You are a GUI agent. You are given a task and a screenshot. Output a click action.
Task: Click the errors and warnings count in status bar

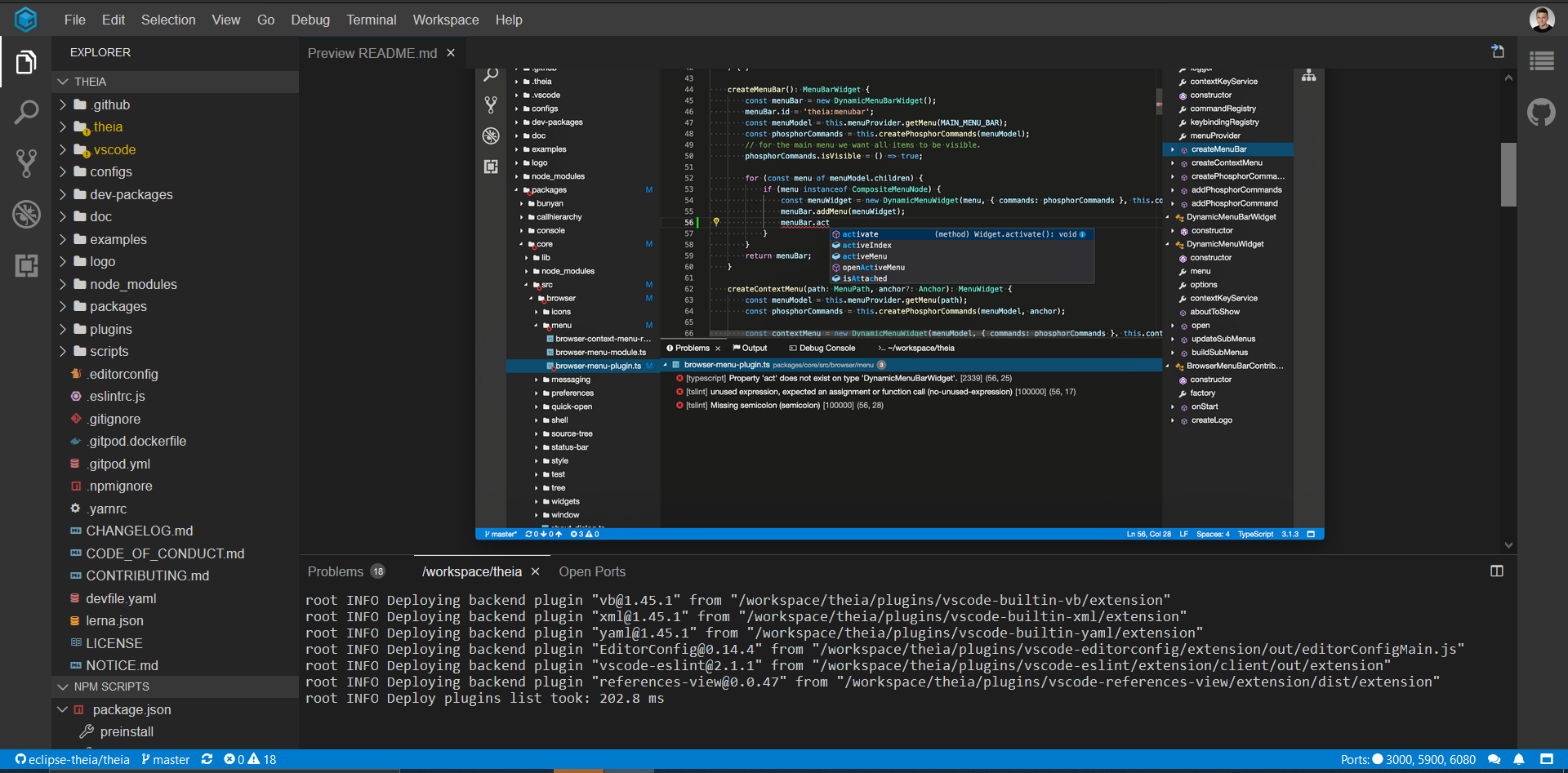pyautogui.click(x=251, y=759)
